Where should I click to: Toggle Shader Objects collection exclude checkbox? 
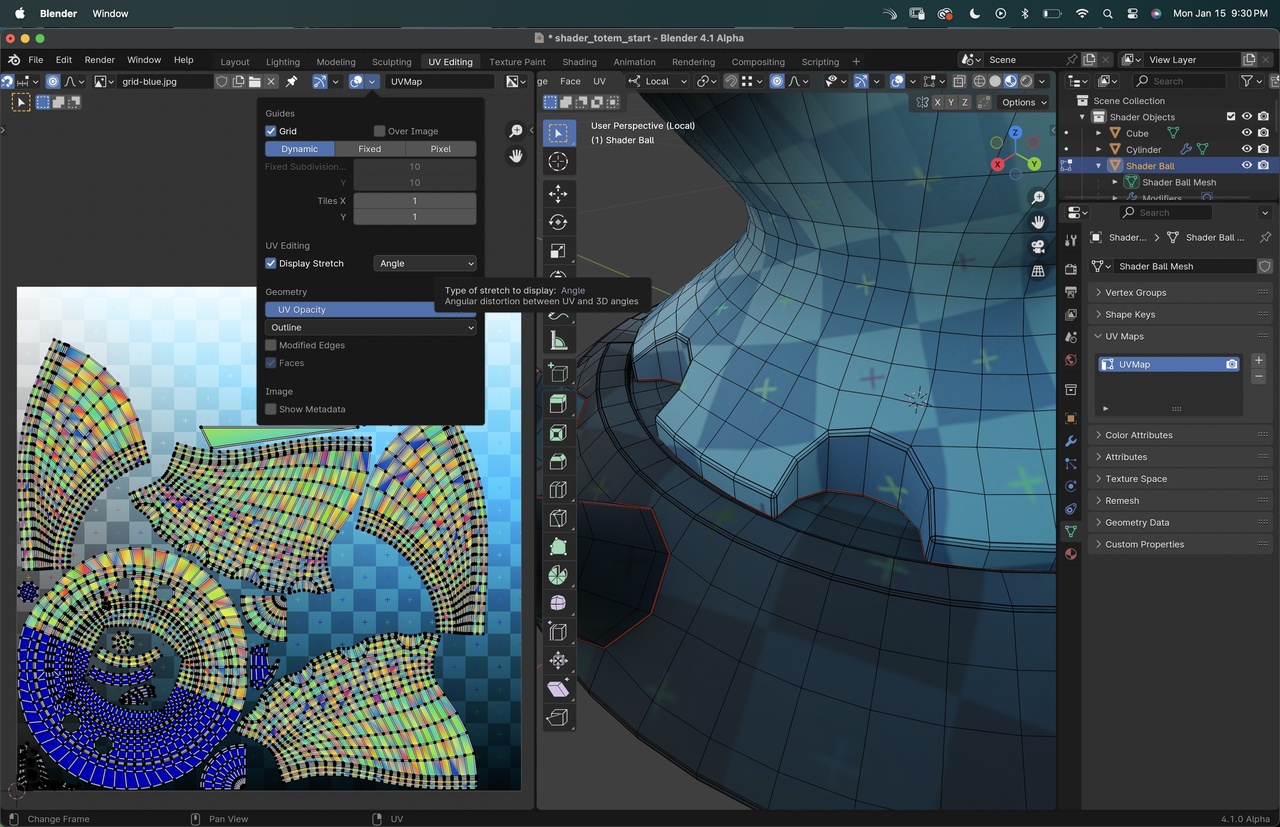point(1231,117)
